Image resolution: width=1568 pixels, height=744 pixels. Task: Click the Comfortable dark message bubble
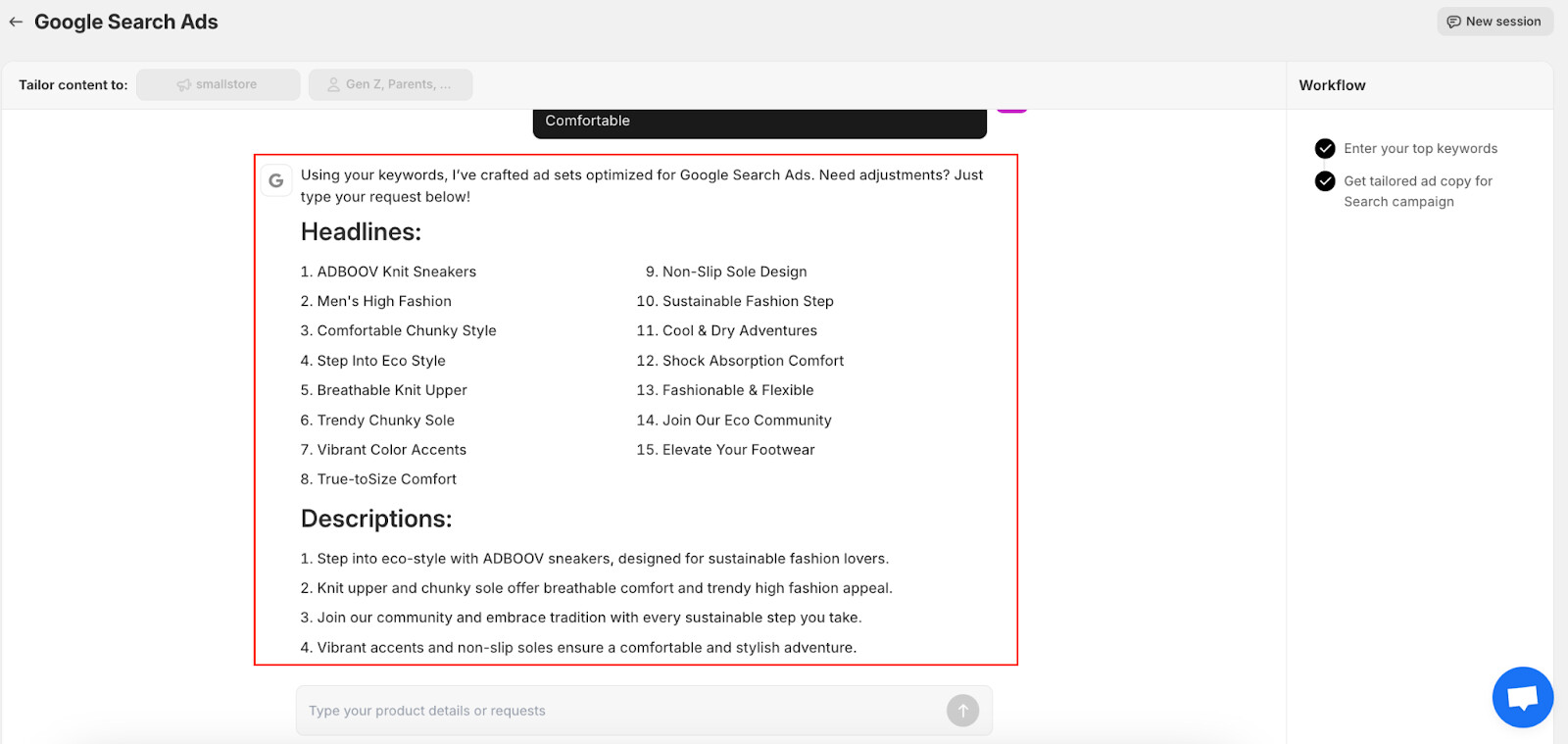[759, 123]
